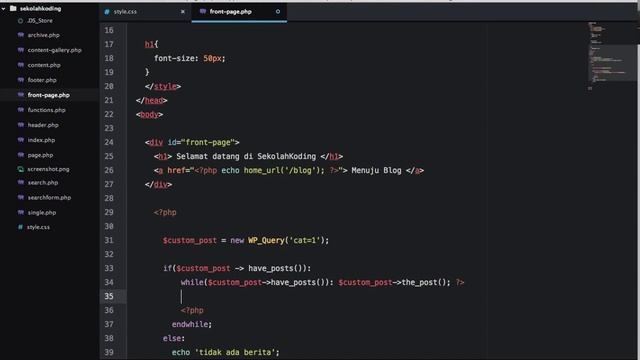Click the PHP icon beside archive.php

pos(21,35)
